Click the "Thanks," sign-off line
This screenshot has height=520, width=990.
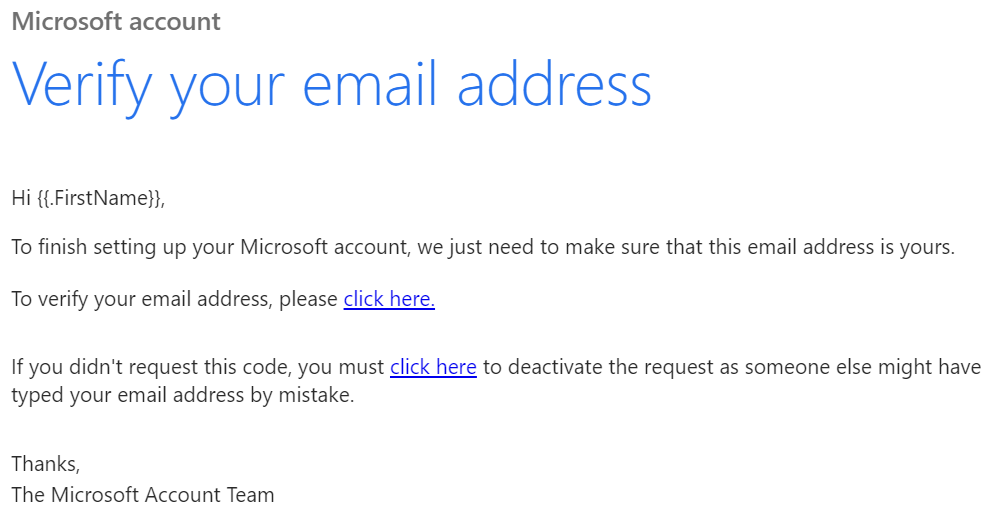46,464
